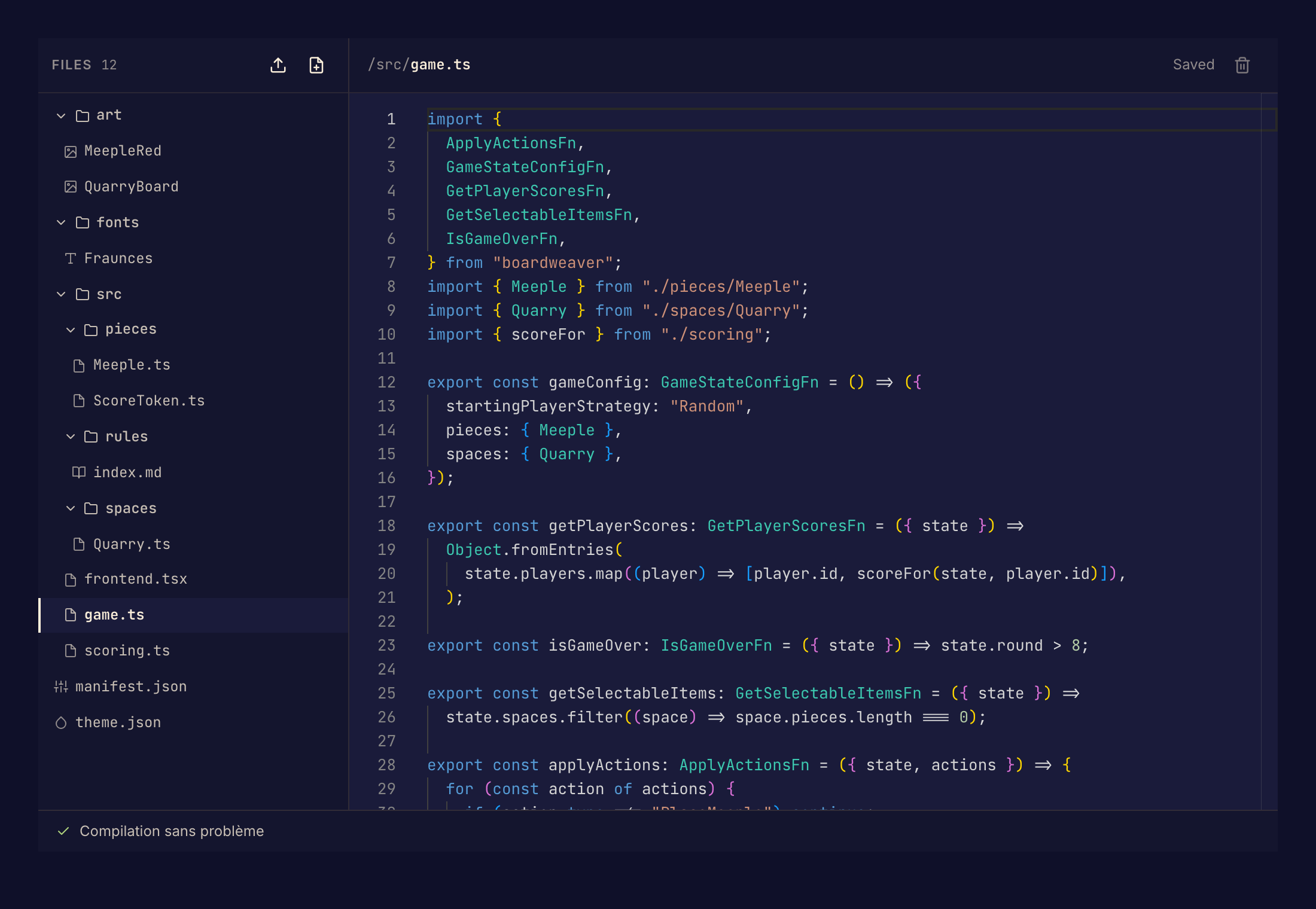Click the Saved status label
This screenshot has height=909, width=1316.
(1193, 65)
